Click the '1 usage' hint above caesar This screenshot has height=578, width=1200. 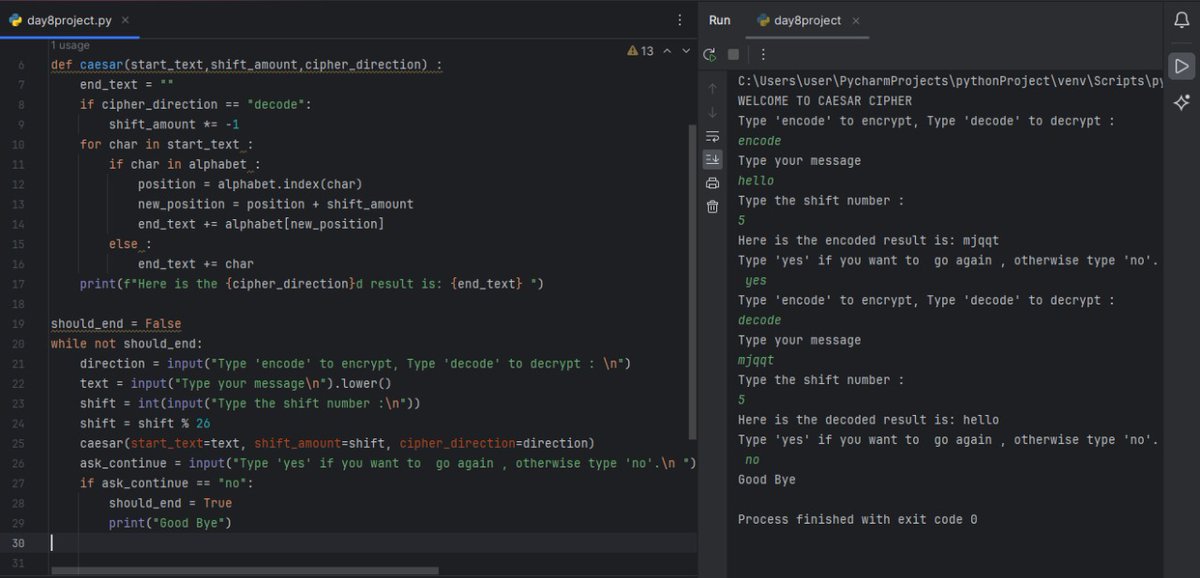70,46
